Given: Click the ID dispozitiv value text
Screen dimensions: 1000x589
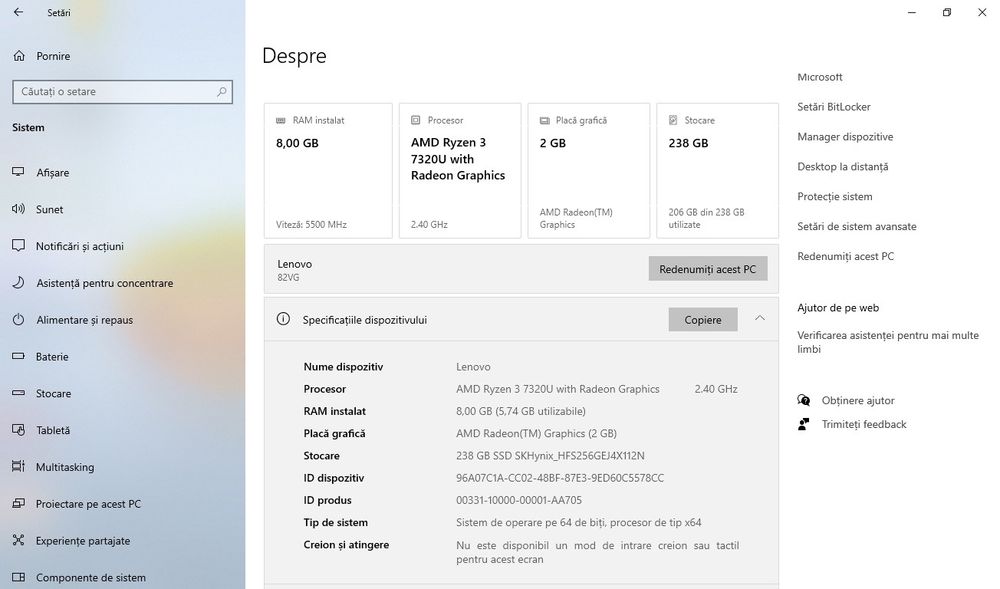Looking at the screenshot, I should click(x=560, y=478).
